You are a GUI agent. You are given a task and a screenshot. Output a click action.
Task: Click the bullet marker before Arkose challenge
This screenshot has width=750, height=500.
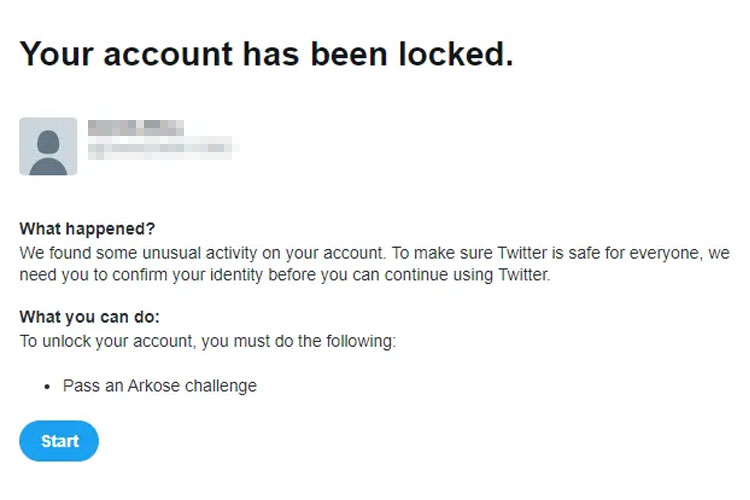click(x=47, y=386)
